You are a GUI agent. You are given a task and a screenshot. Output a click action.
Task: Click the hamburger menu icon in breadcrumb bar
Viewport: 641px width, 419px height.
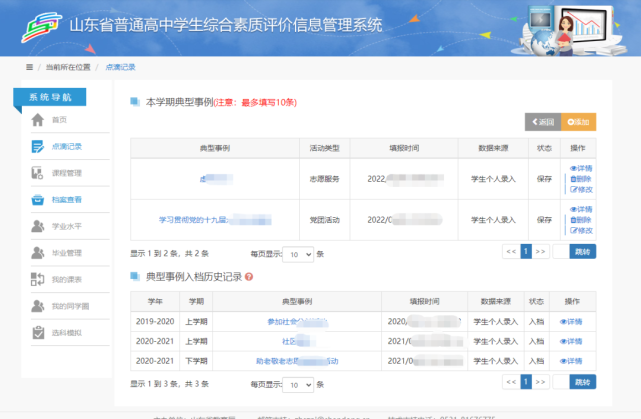[x=29, y=67]
